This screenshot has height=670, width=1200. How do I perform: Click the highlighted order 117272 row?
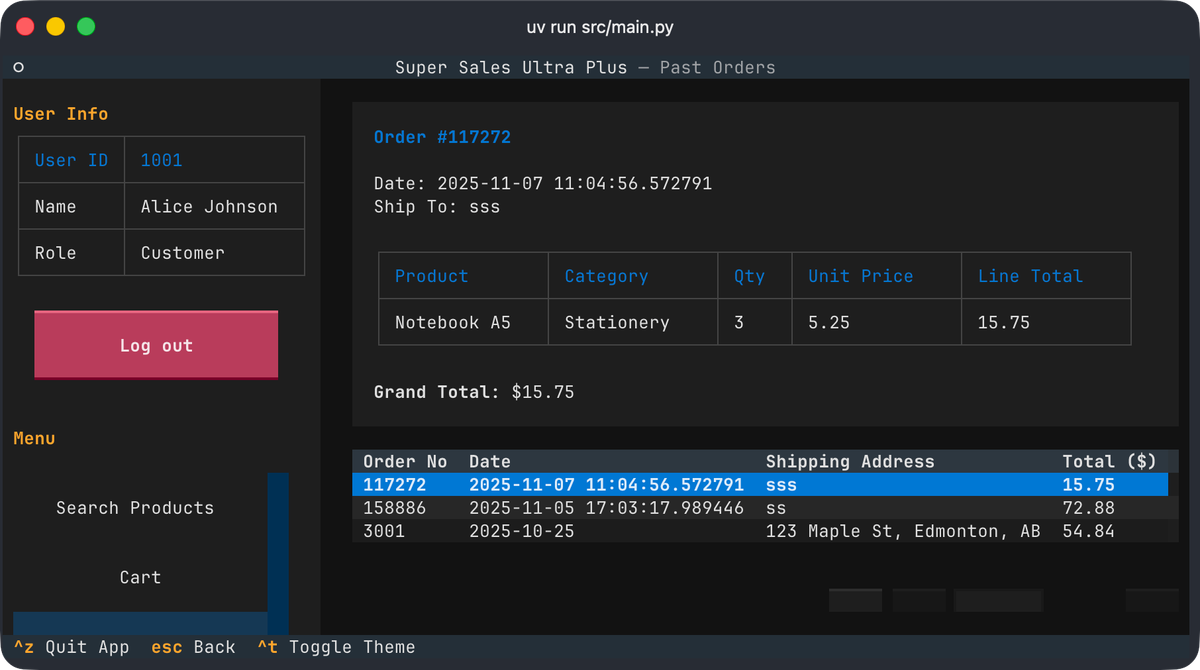pyautogui.click(x=600, y=484)
